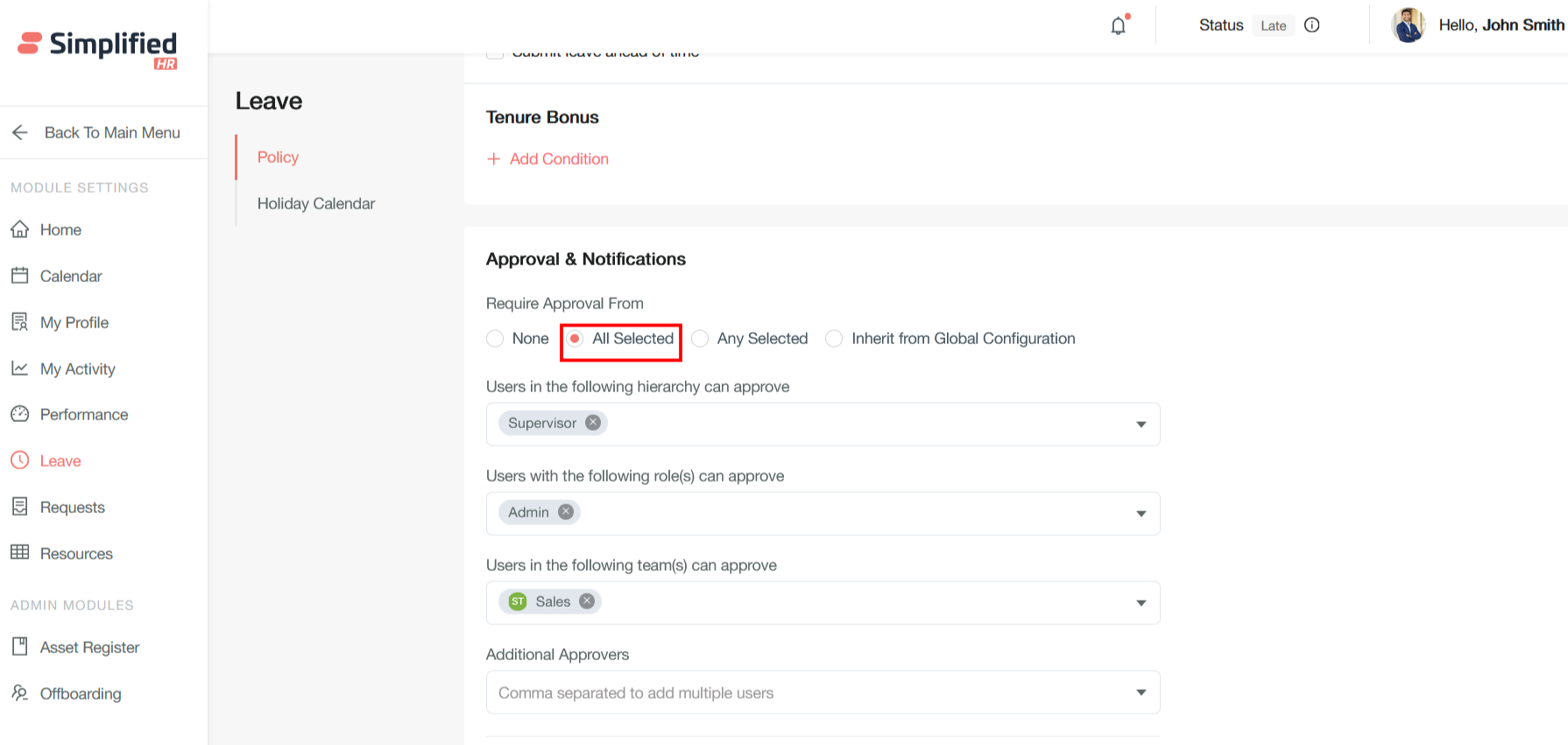Open the Policy tab
Screen dimensions: 1568x745
[278, 157]
